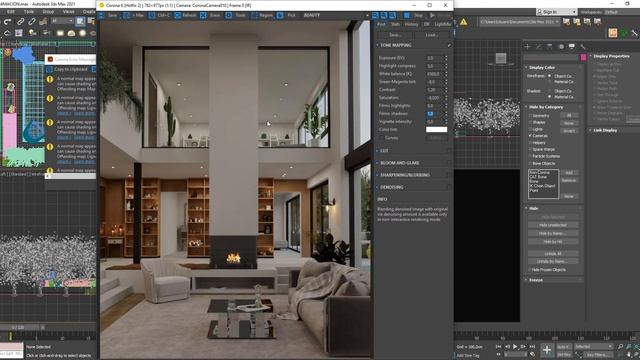Select Shaded Material Color radio button
The width and height of the screenshot is (640, 360).
pyautogui.click(x=550, y=97)
